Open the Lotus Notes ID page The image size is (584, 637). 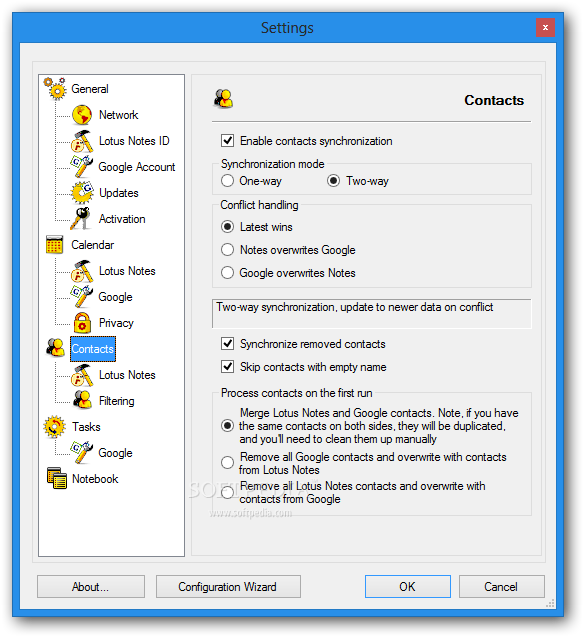tap(134, 141)
